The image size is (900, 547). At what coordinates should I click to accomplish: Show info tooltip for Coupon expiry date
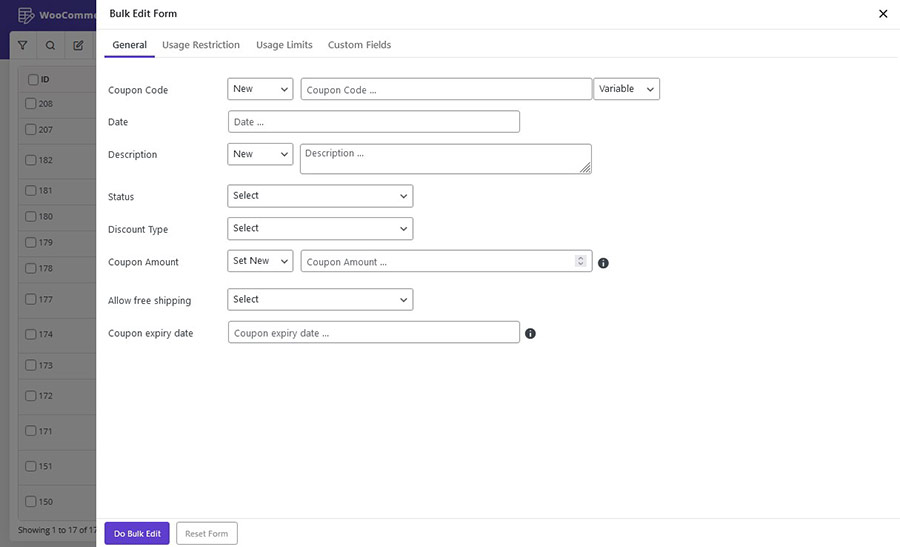[530, 333]
